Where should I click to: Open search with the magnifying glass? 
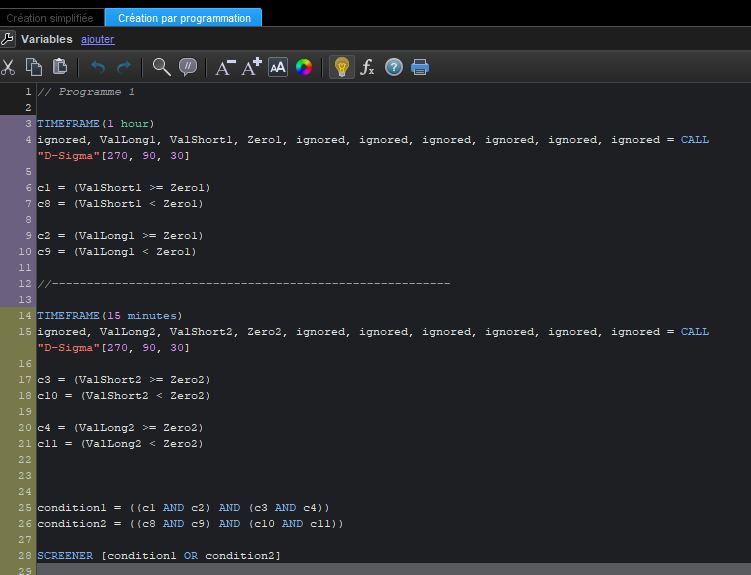(161, 67)
